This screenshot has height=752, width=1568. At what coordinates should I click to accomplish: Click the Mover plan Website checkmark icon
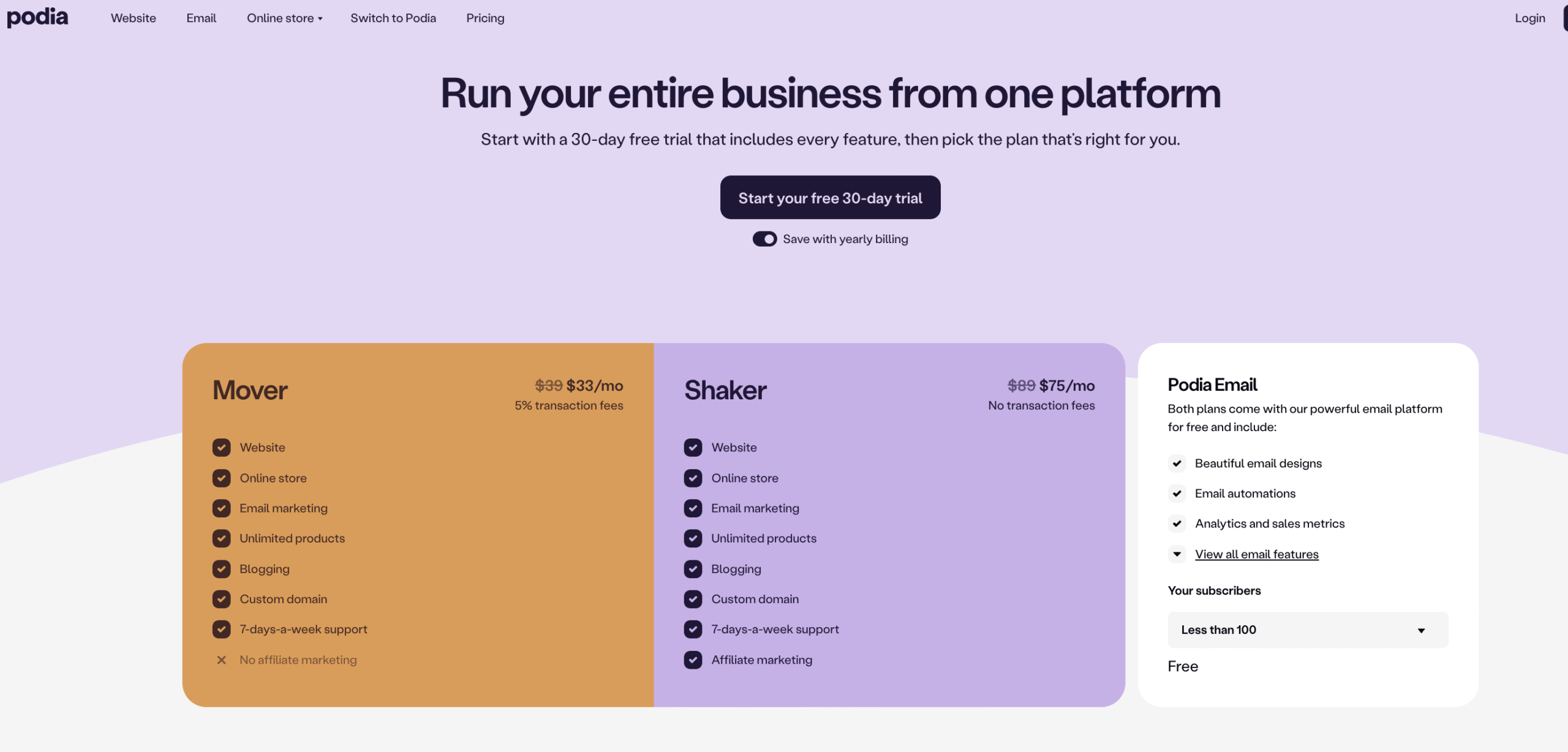[222, 448]
